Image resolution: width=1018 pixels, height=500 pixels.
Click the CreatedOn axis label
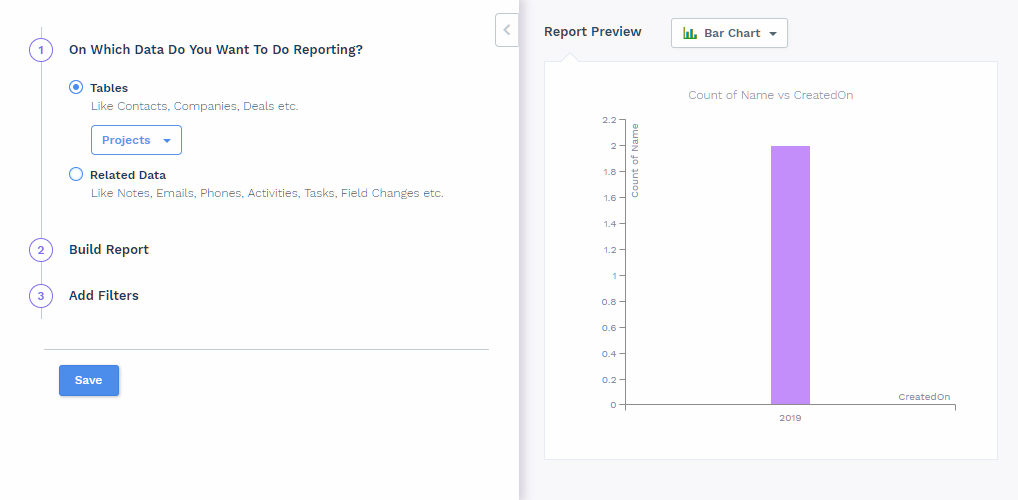click(x=924, y=397)
